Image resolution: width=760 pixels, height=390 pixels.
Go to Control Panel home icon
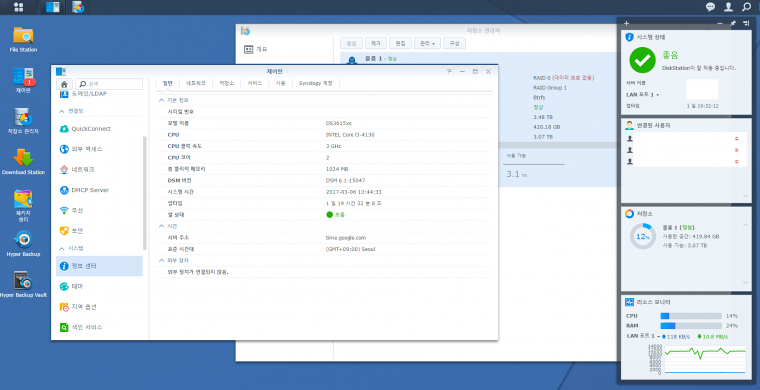click(64, 84)
